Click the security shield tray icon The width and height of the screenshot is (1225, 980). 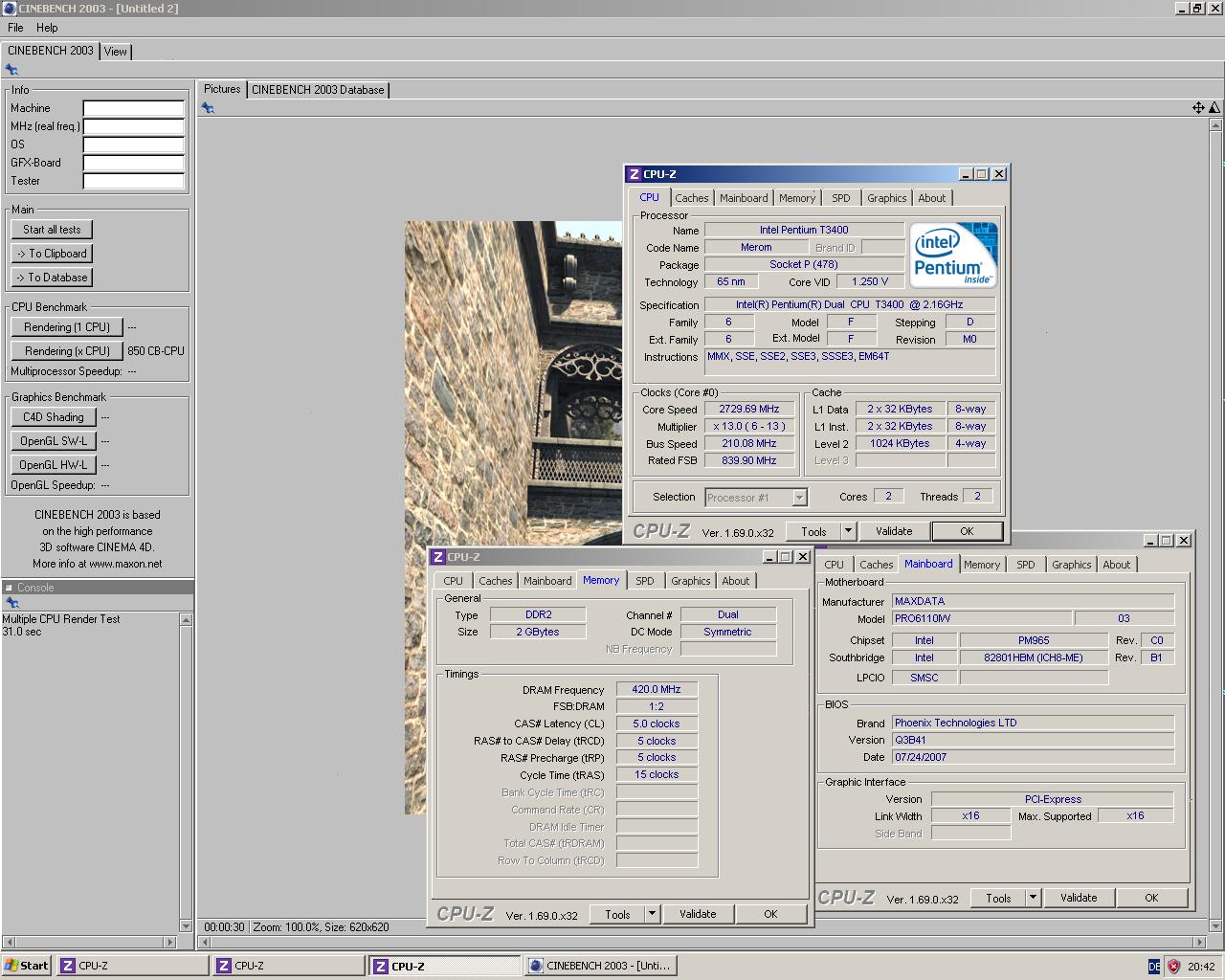point(1173,967)
